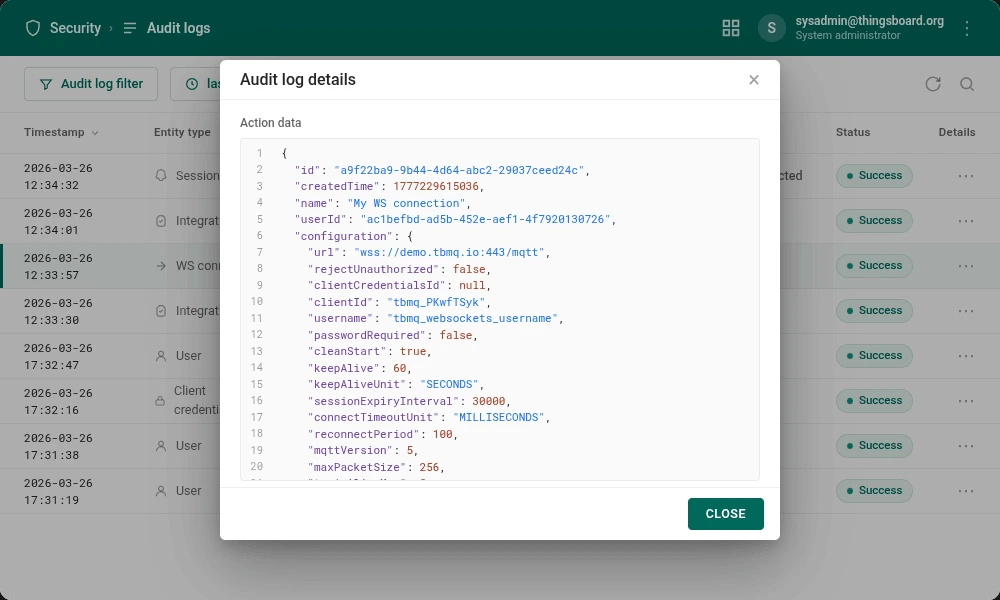Viewport: 1000px width, 600px height.
Task: Click the clientId value tbmq_PKwfTSyk
Action: [x=436, y=302]
